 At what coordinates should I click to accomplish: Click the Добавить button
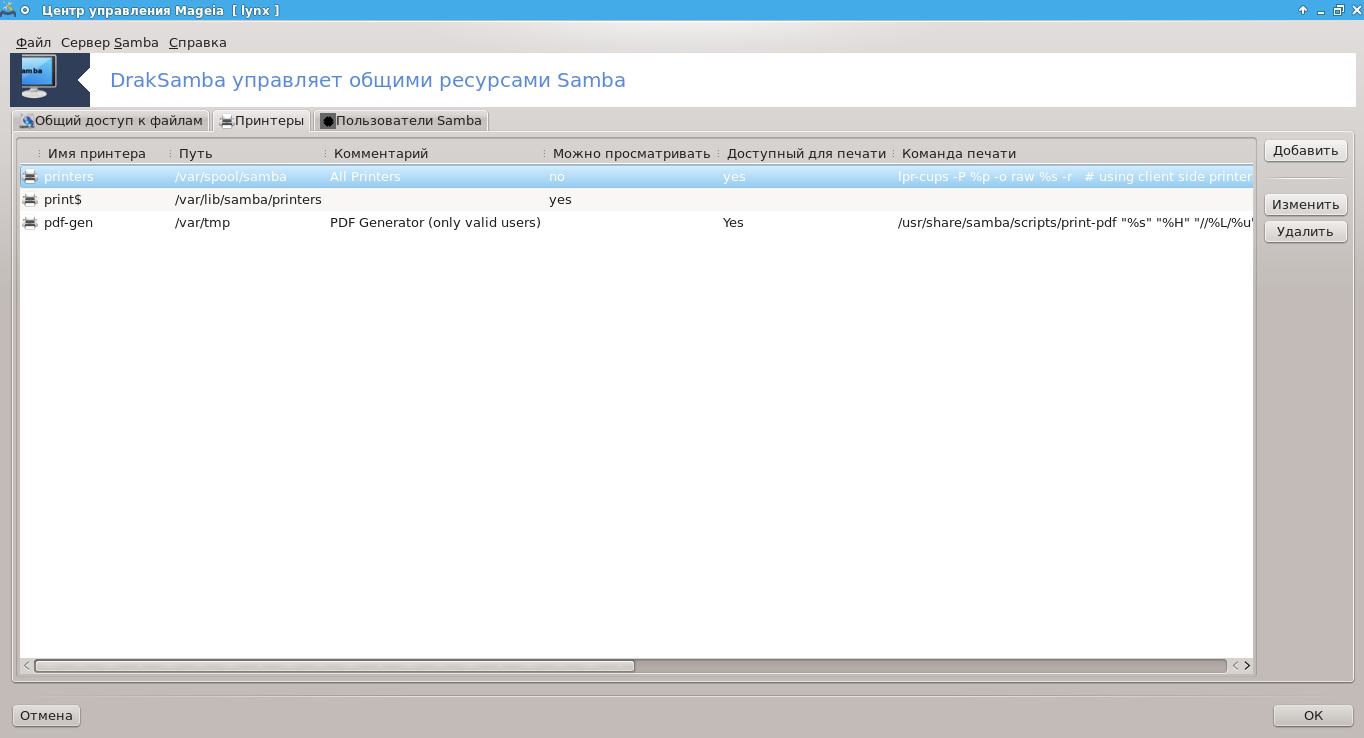[x=1305, y=151]
